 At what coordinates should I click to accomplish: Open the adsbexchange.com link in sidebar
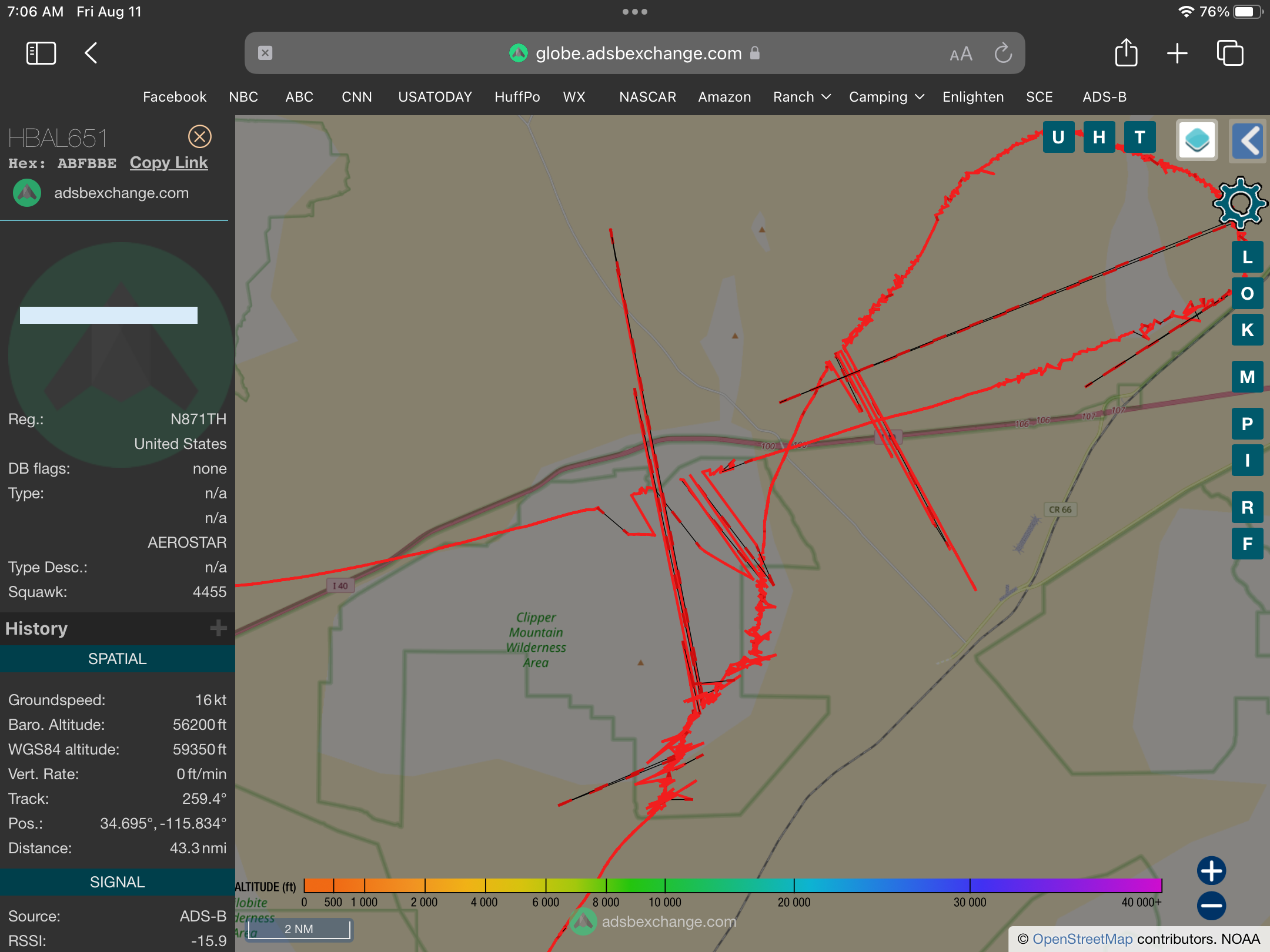tap(122, 193)
